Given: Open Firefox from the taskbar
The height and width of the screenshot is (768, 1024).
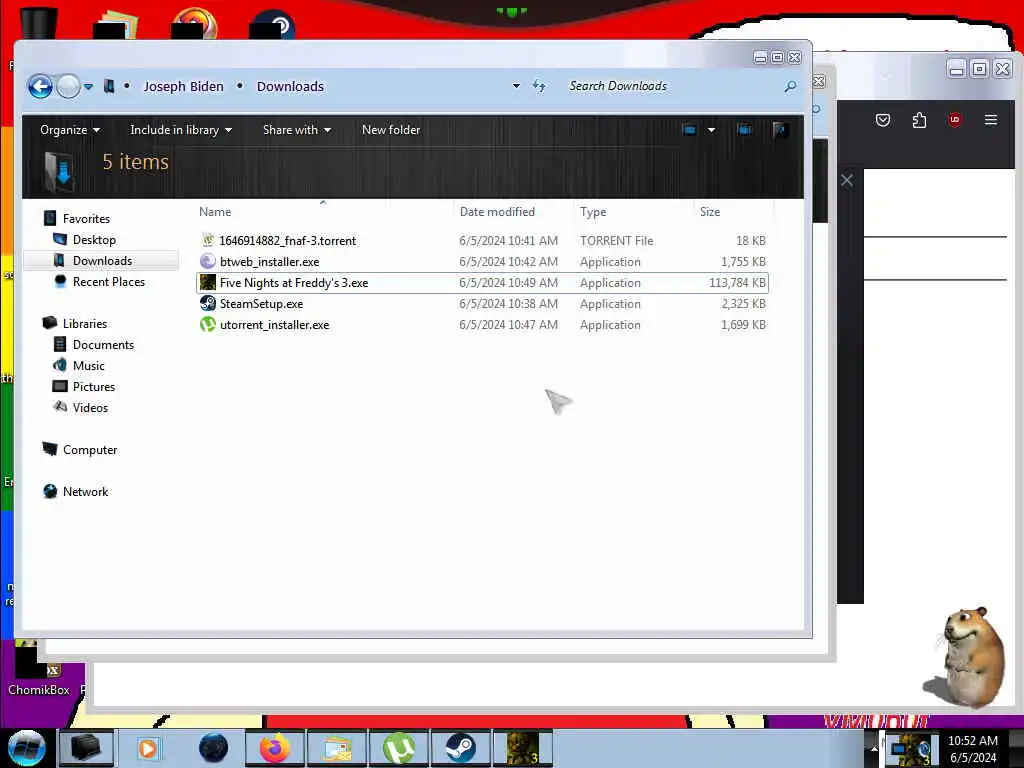Looking at the screenshot, I should coord(275,748).
